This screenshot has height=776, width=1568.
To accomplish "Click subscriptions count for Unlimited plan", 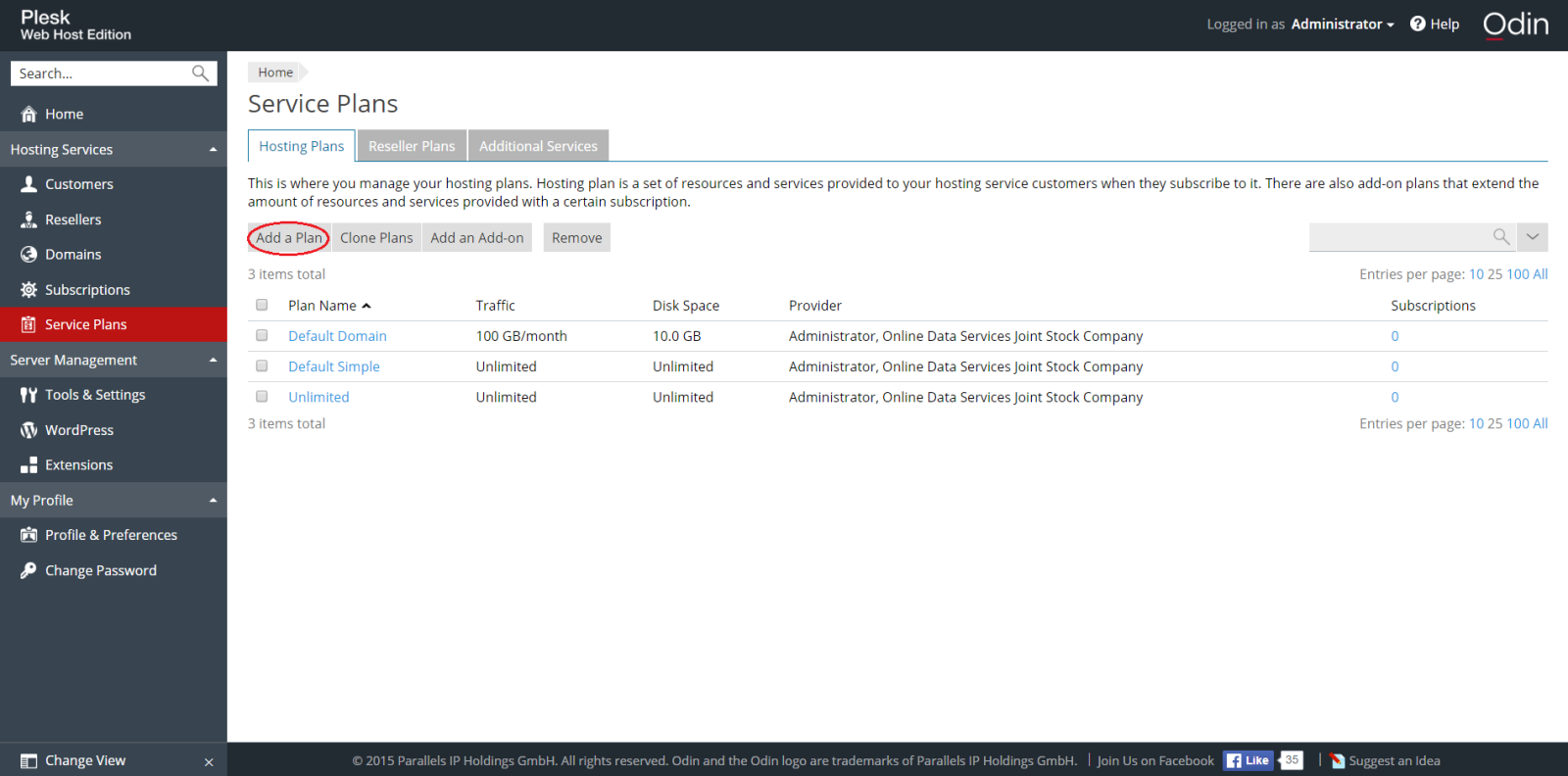I will pyautogui.click(x=1395, y=397).
